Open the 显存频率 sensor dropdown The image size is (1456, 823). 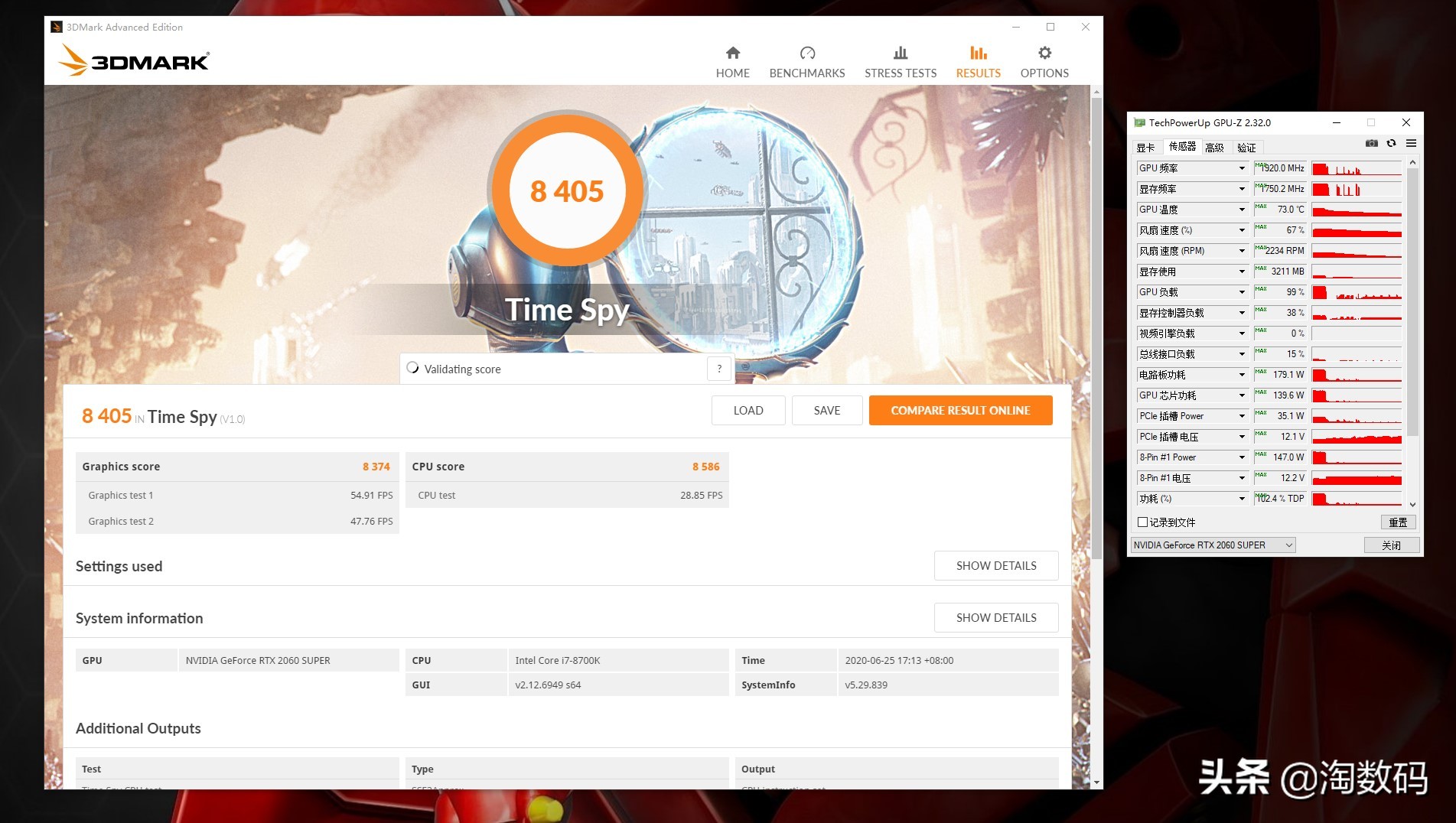coord(1242,189)
